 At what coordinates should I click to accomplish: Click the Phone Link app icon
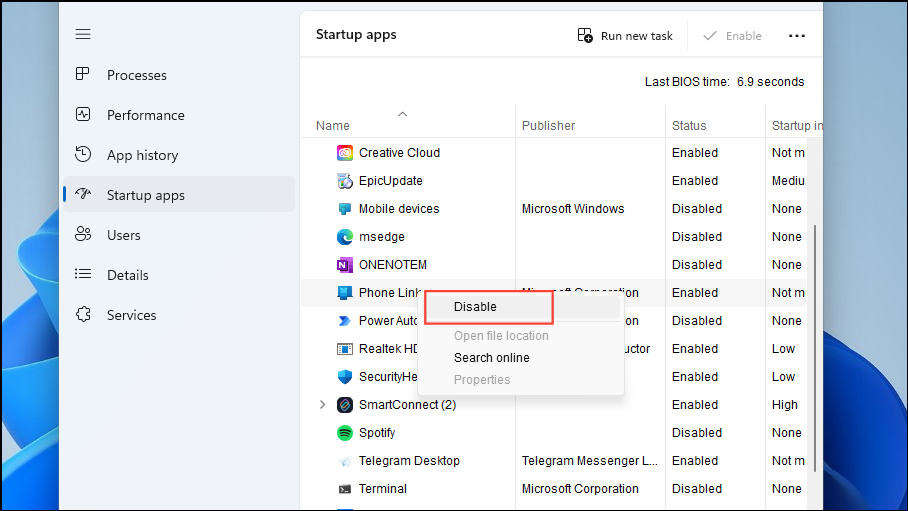point(345,293)
